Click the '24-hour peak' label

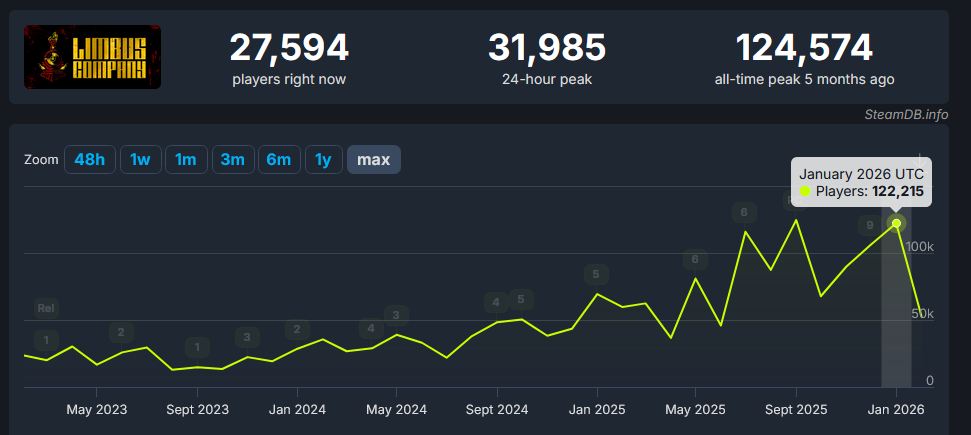547,79
